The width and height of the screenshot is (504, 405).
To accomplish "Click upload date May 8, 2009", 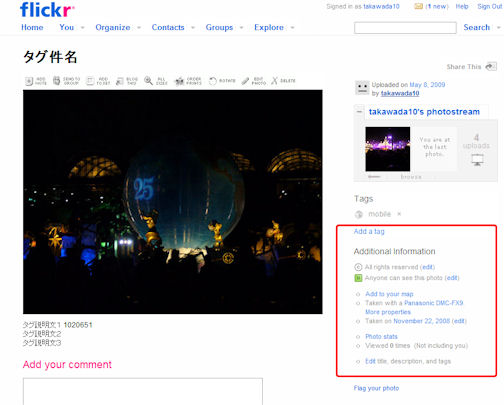I will 427,85.
